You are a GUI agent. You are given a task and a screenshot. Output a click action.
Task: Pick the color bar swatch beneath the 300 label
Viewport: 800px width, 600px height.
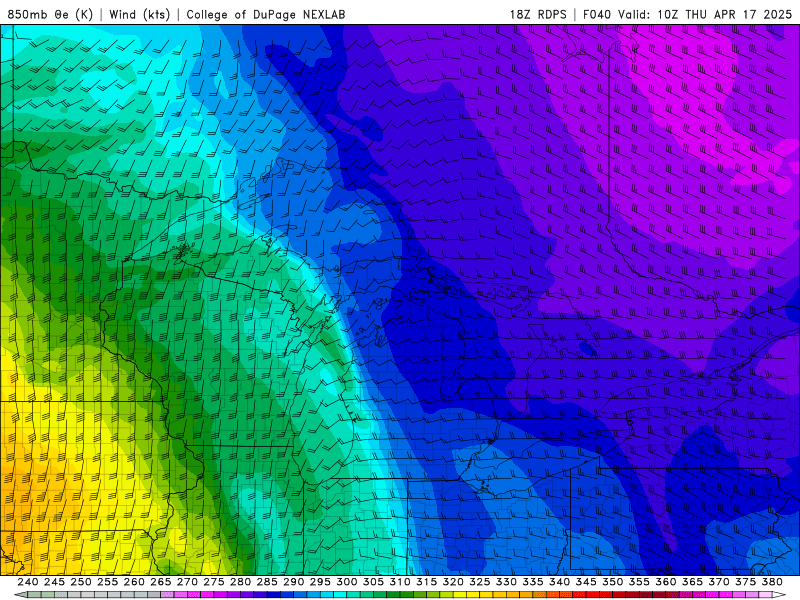354,594
